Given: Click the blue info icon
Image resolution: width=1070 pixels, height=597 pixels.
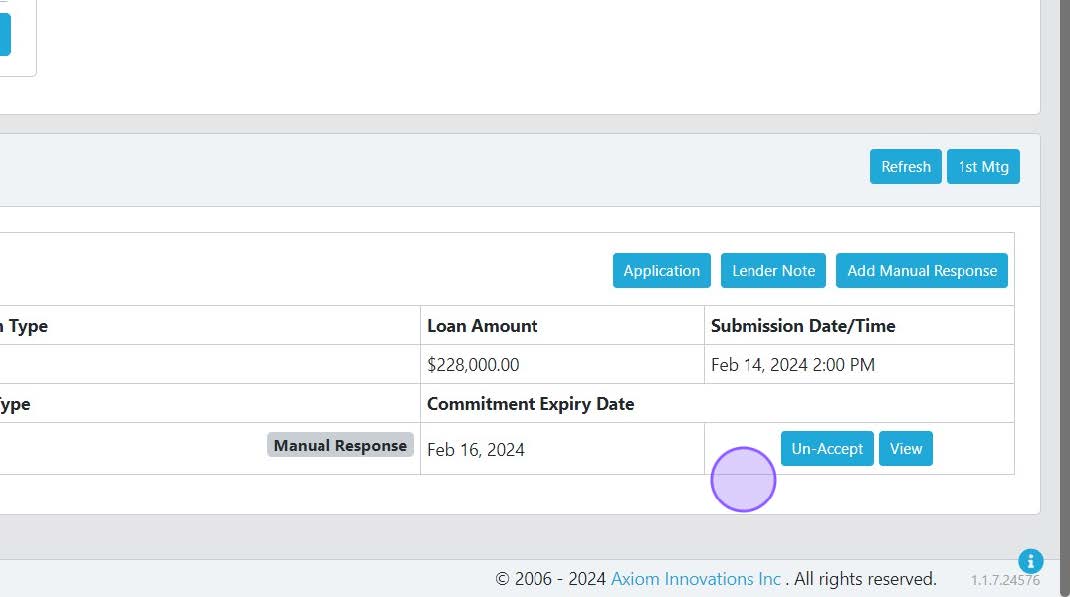Looking at the screenshot, I should pos(1030,561).
